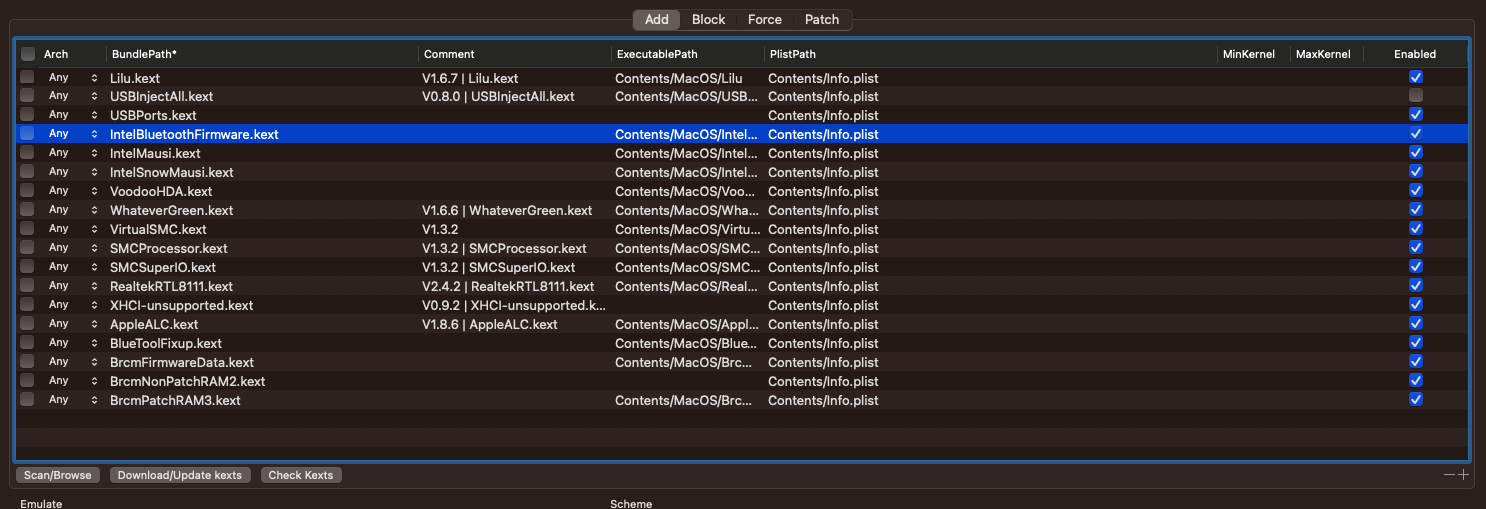Screen dimensions: 1486x509
Task: Click the plus icon to add kext
Action: click(1464, 475)
